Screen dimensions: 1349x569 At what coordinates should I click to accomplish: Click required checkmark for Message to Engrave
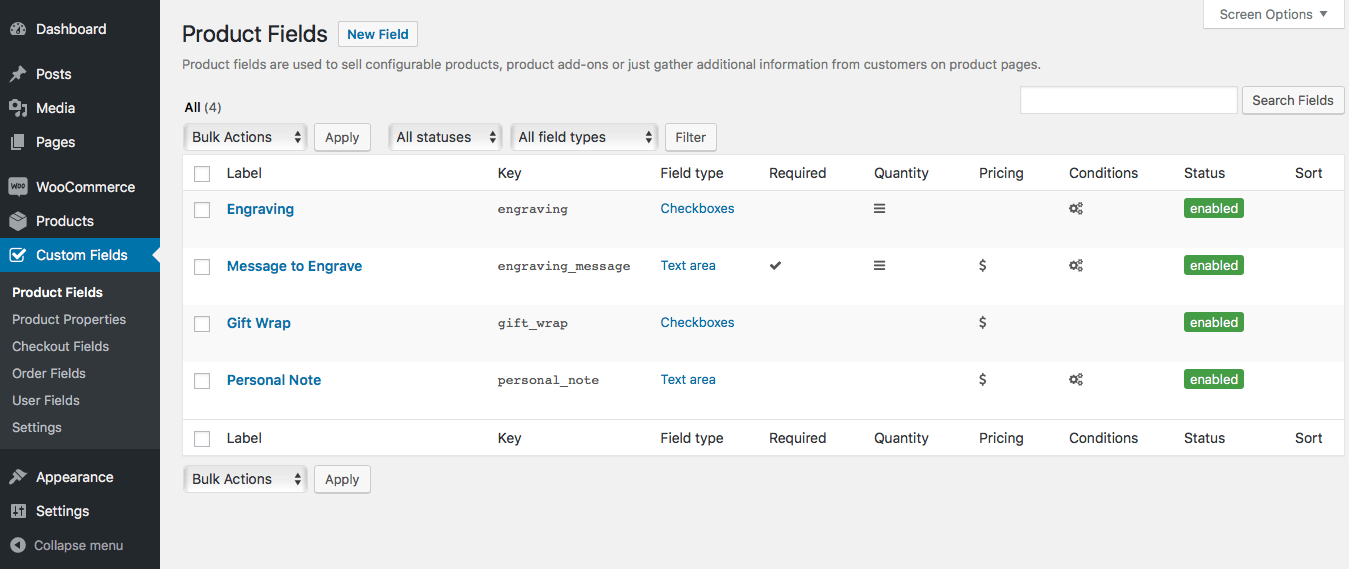pyautogui.click(x=775, y=266)
